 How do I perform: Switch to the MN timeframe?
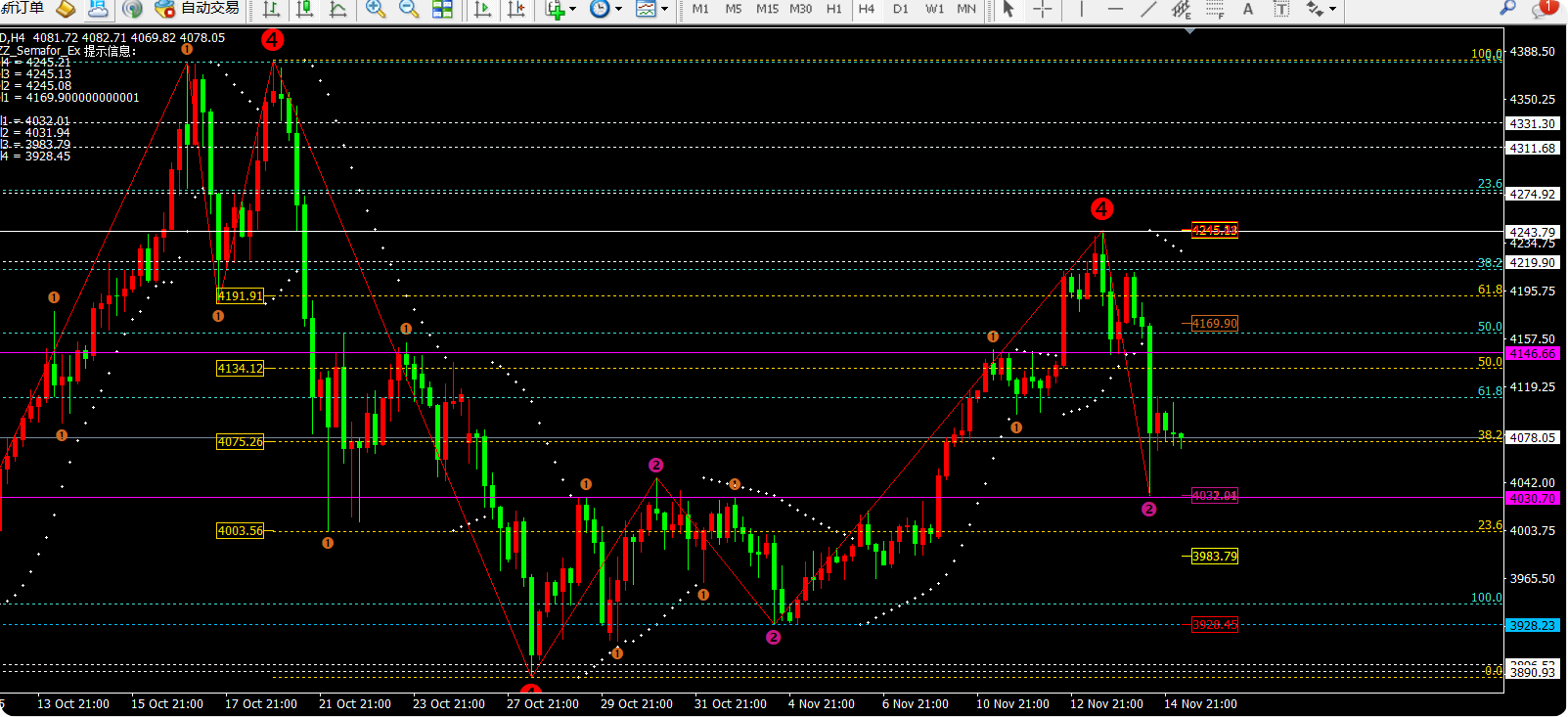966,9
